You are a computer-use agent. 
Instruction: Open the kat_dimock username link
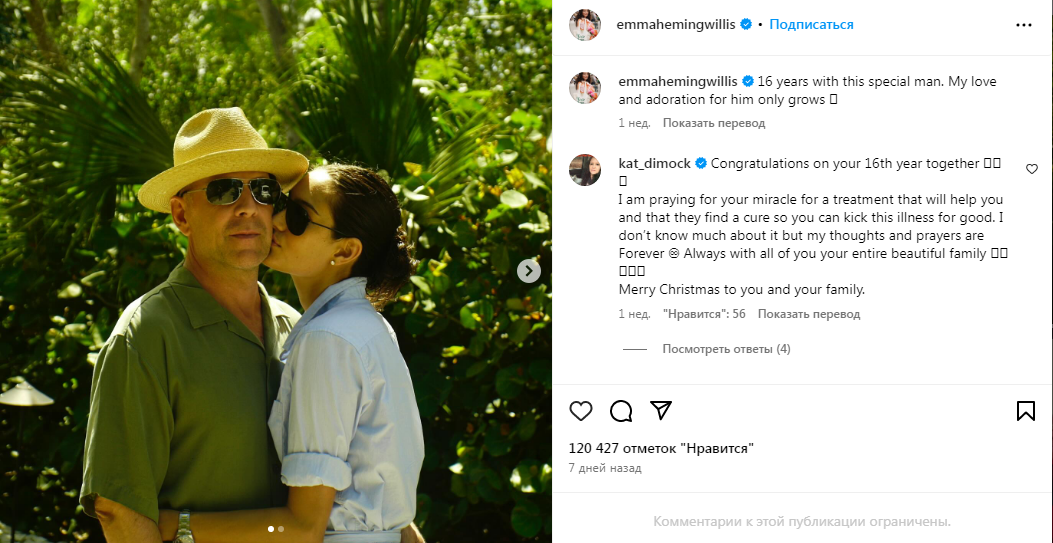pos(655,163)
